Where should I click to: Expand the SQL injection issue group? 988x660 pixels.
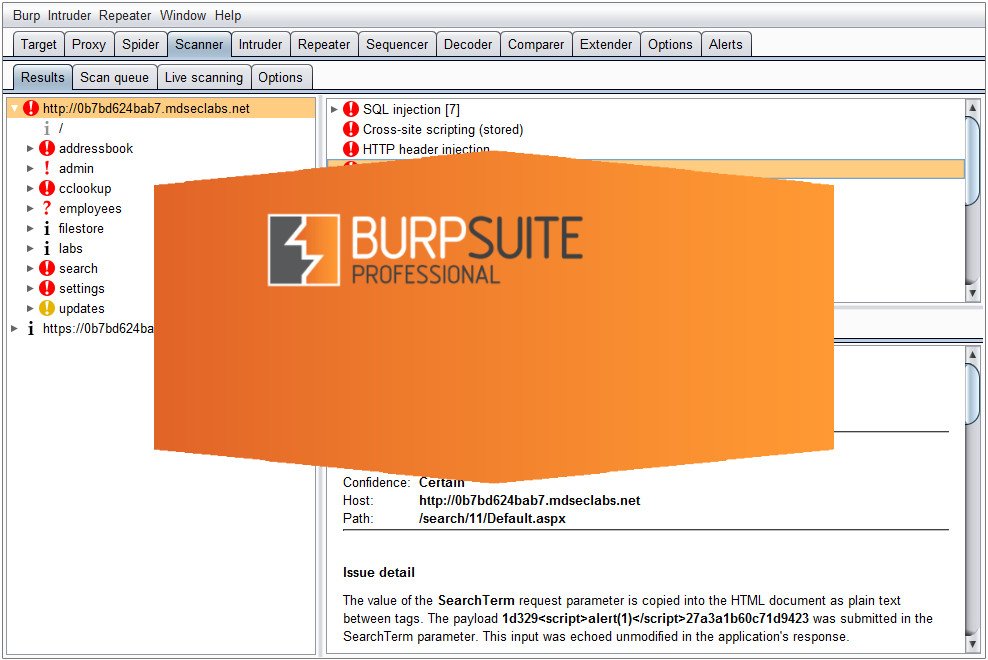[x=334, y=109]
